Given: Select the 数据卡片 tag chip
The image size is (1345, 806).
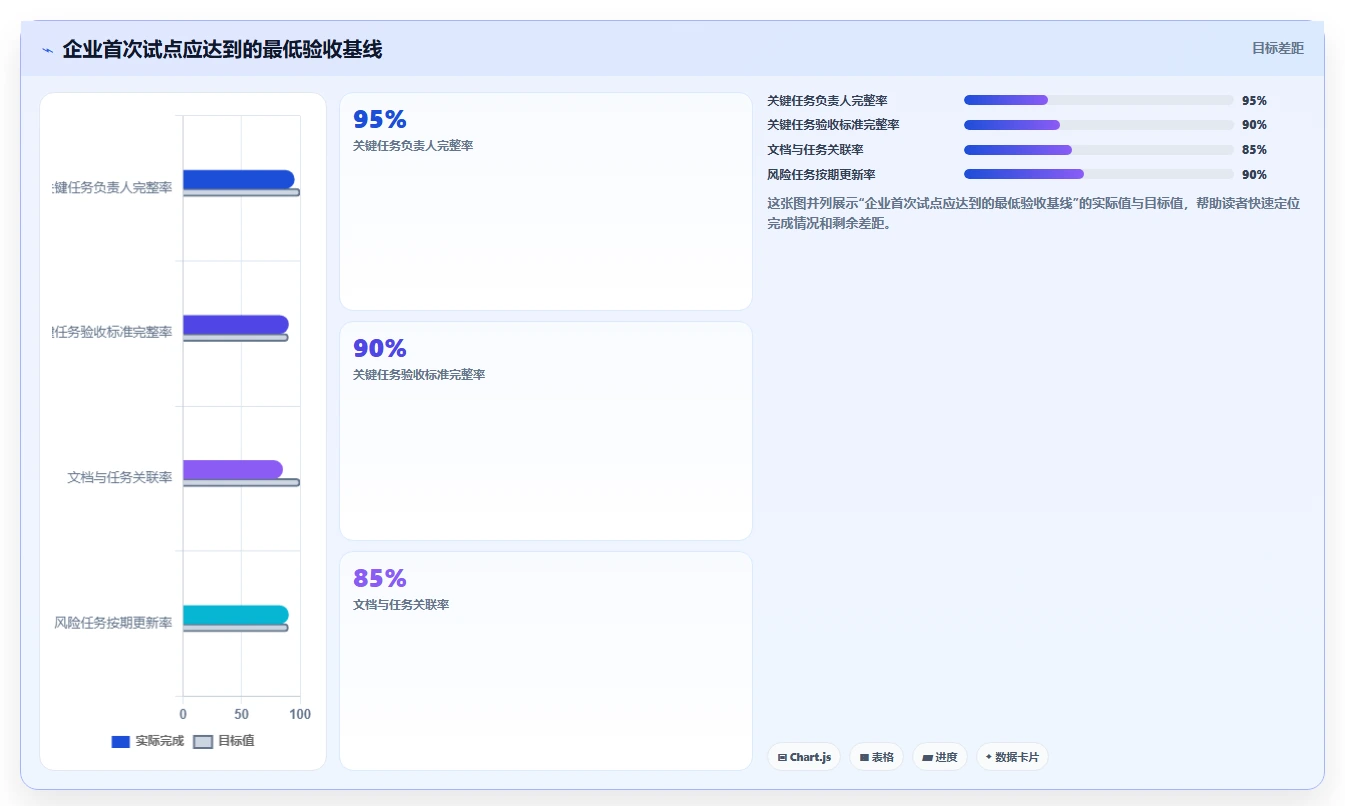Looking at the screenshot, I should [x=1012, y=757].
